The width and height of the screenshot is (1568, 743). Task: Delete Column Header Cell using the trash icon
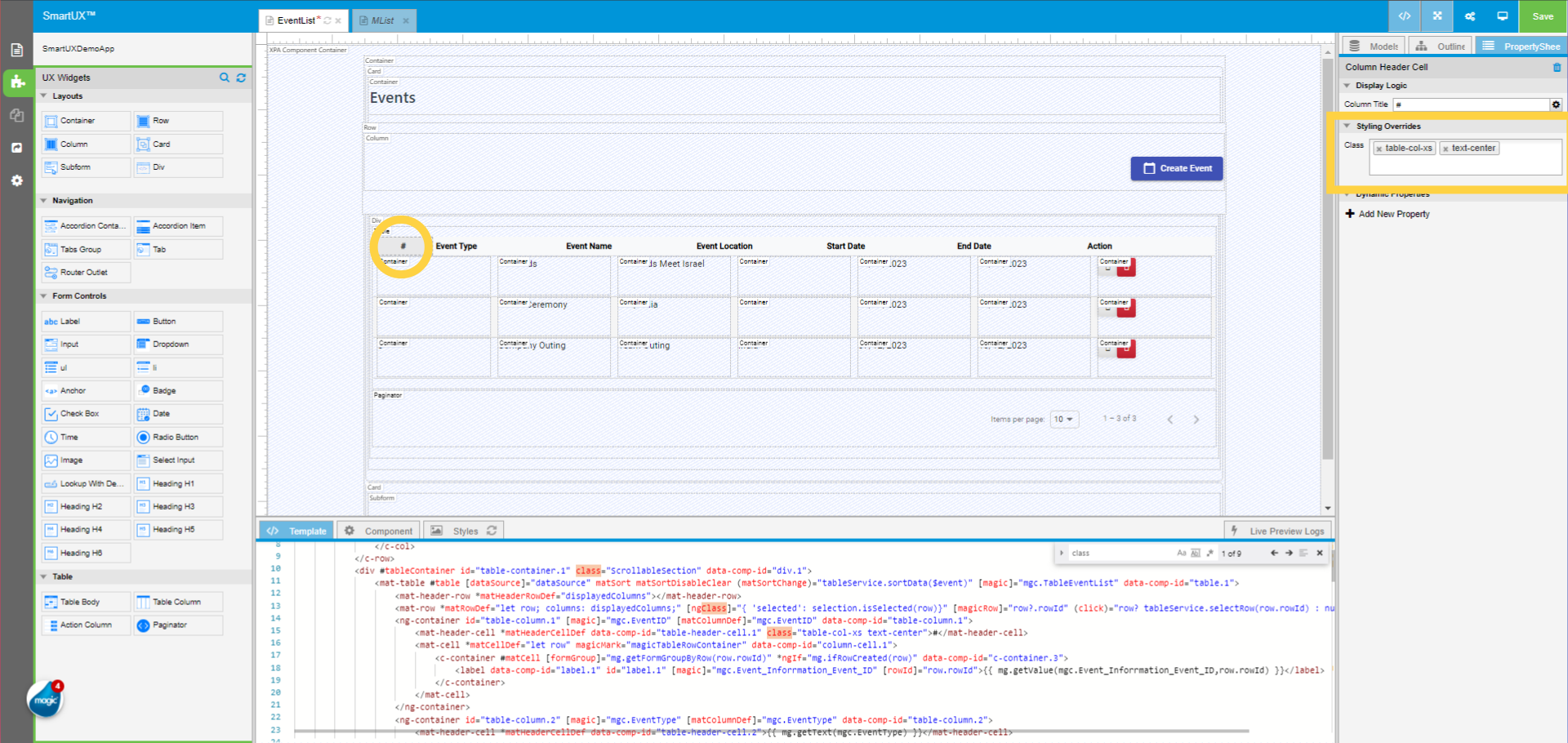pos(1557,67)
